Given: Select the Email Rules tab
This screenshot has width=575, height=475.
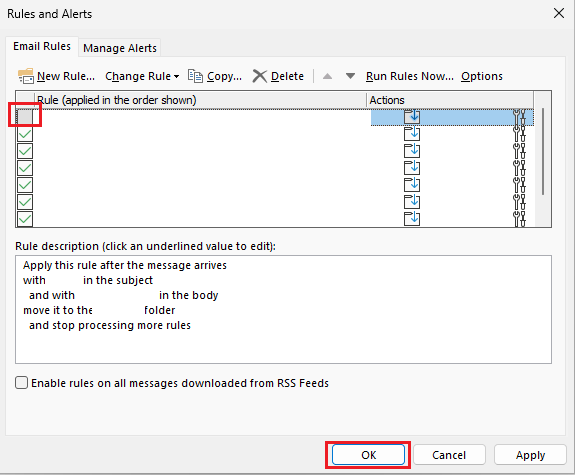Looking at the screenshot, I should point(42,46).
